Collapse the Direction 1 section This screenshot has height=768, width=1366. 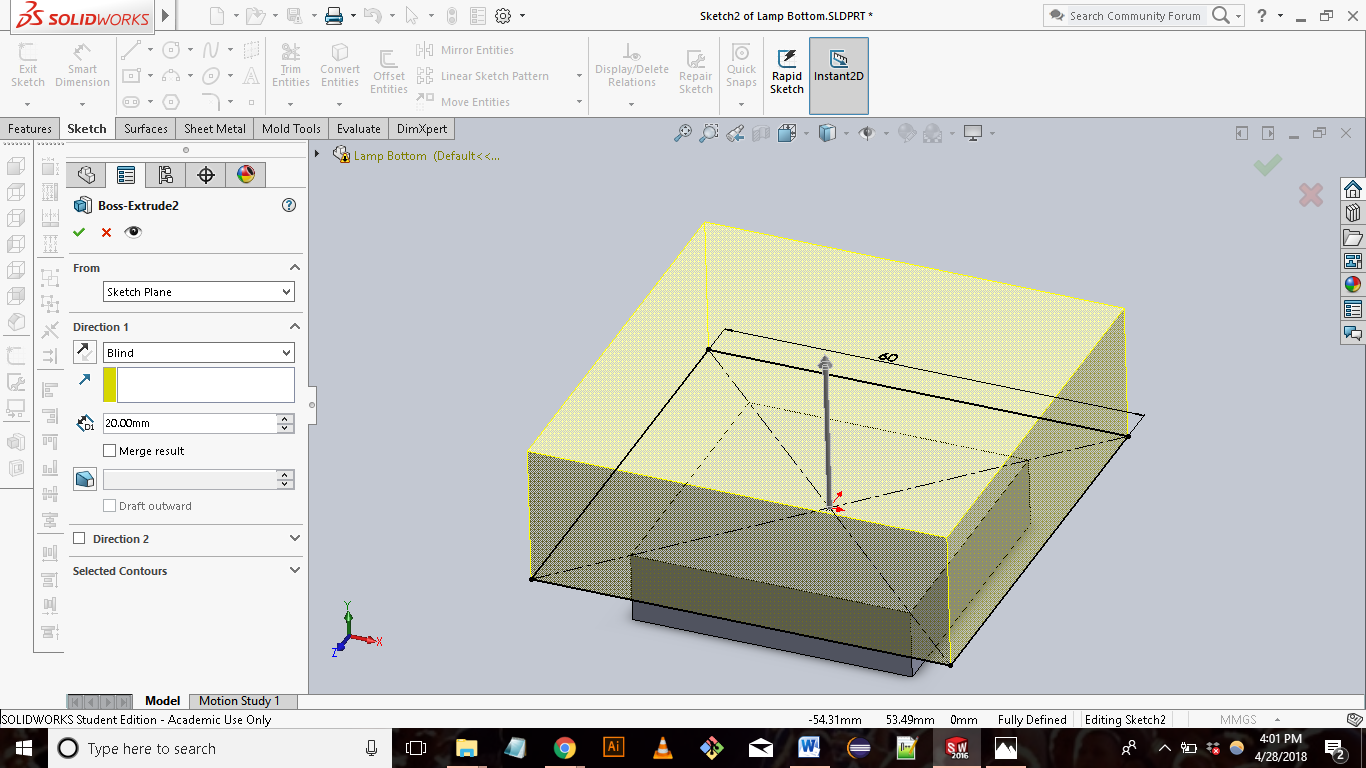point(295,327)
